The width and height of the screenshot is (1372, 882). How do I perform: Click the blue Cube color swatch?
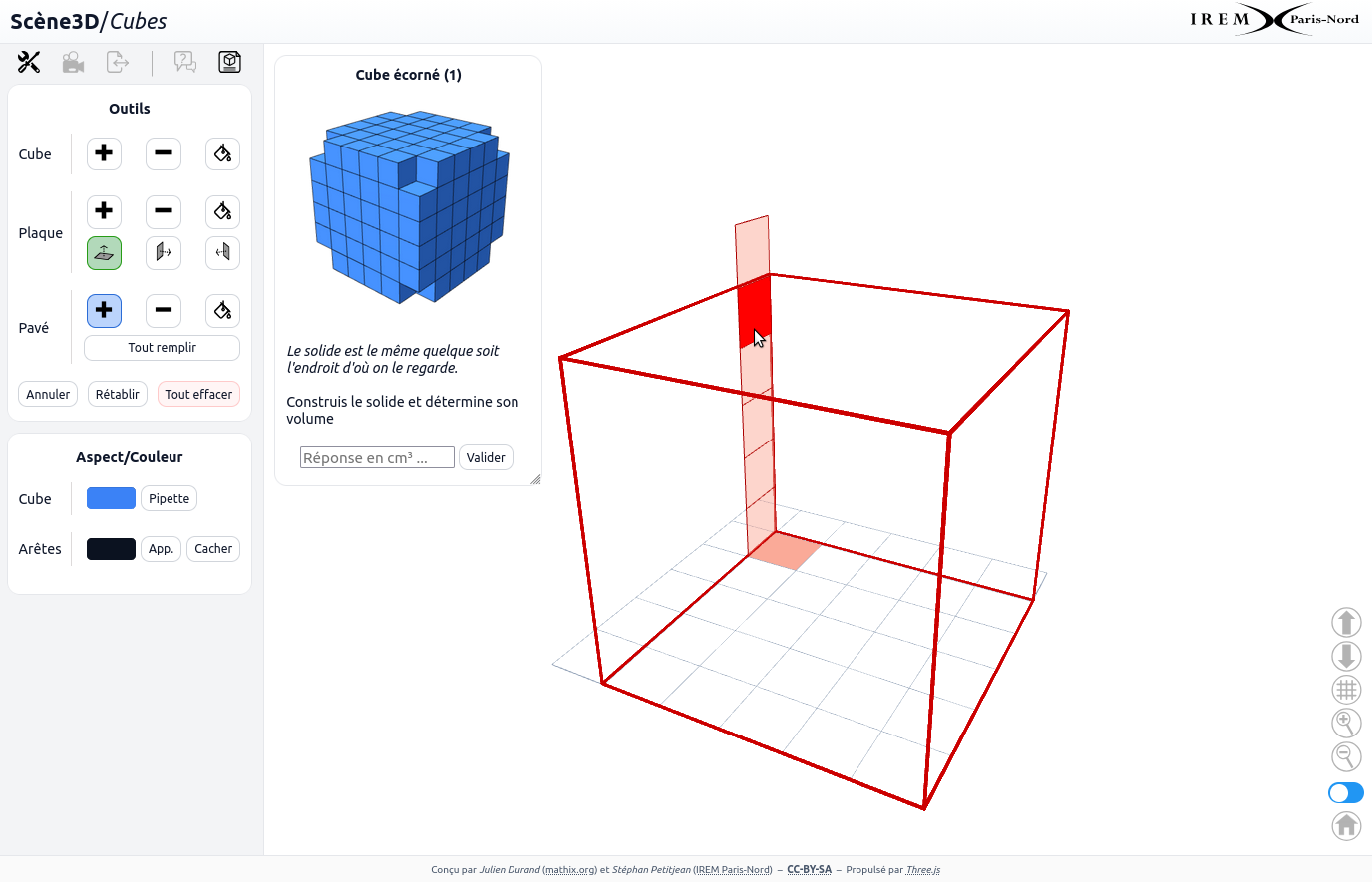click(111, 498)
